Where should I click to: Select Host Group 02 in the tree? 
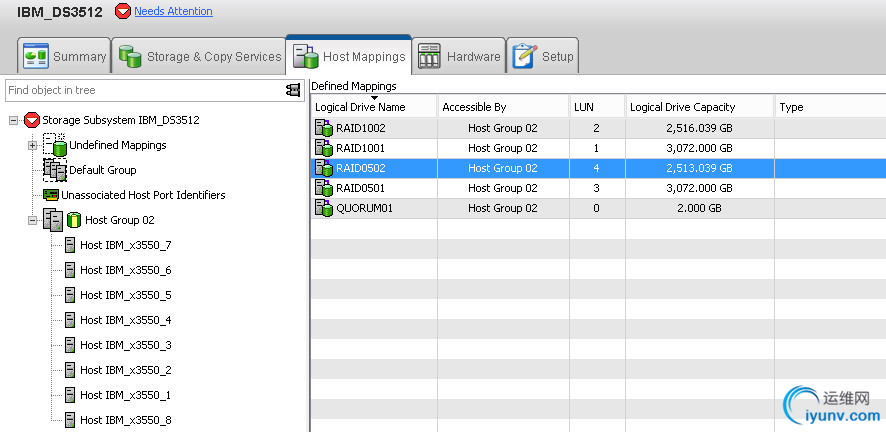point(119,220)
